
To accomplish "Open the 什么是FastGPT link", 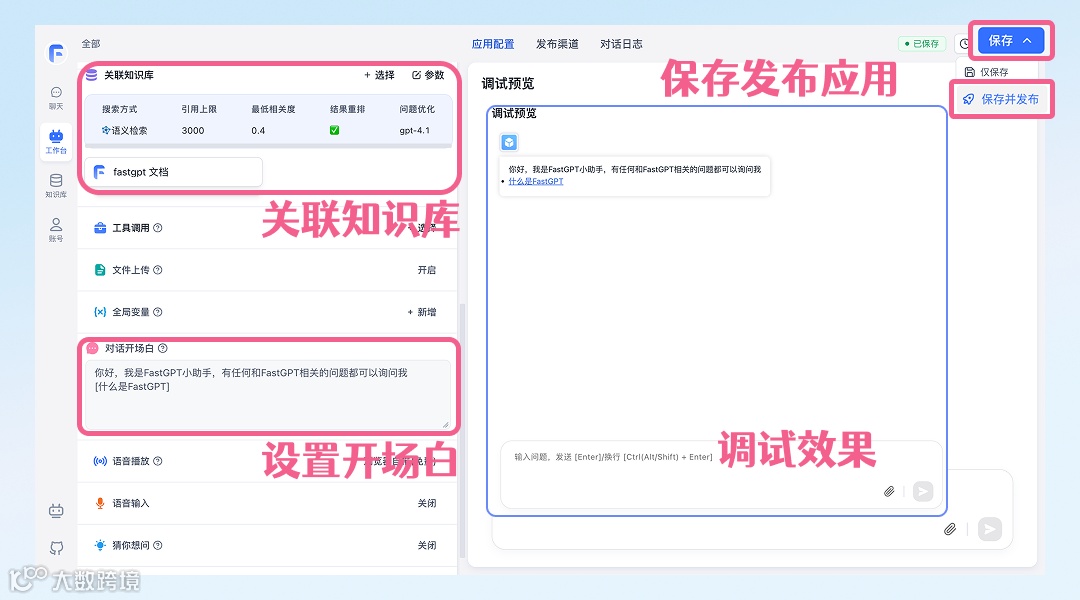I will click(x=536, y=181).
